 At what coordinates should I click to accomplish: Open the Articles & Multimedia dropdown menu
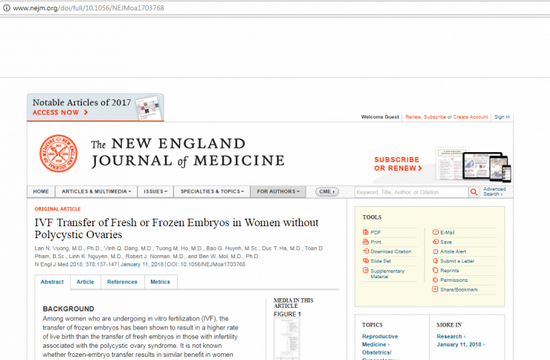96,192
